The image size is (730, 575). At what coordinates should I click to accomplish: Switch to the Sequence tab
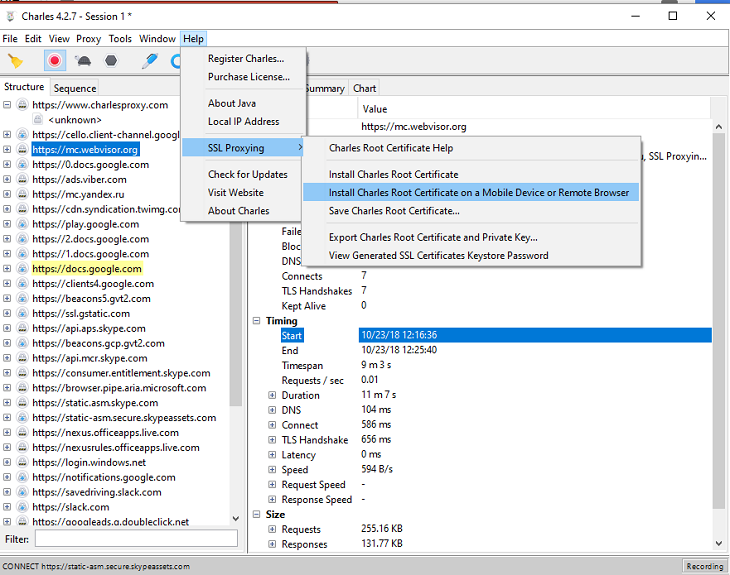74,88
